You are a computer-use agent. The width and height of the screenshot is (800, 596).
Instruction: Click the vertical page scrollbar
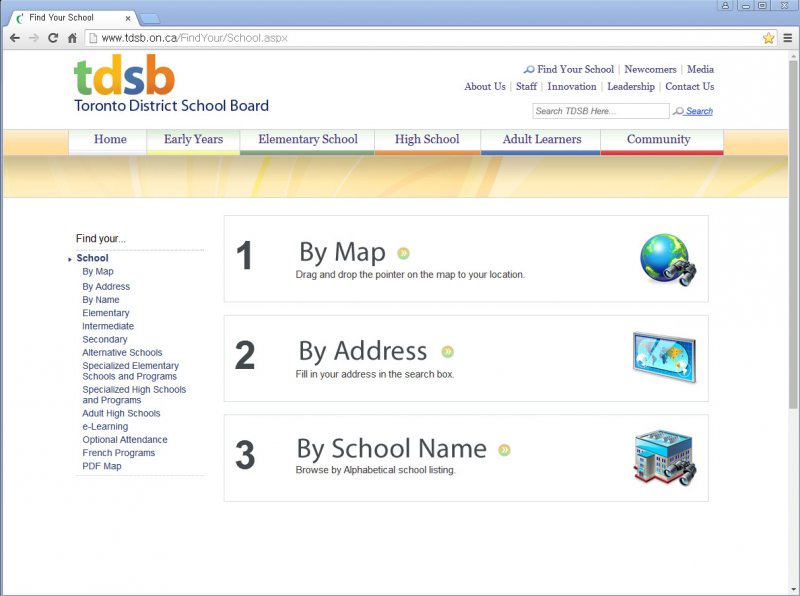(x=793, y=235)
